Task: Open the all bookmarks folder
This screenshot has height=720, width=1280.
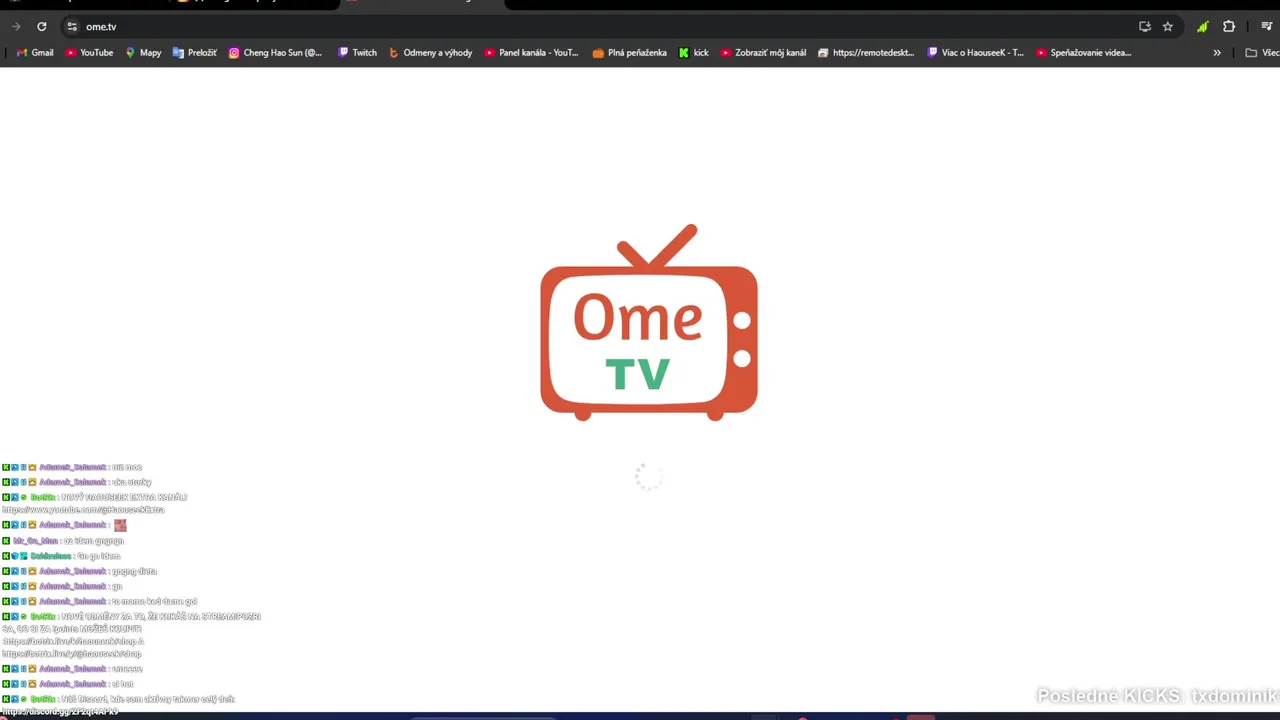Action: [1262, 53]
